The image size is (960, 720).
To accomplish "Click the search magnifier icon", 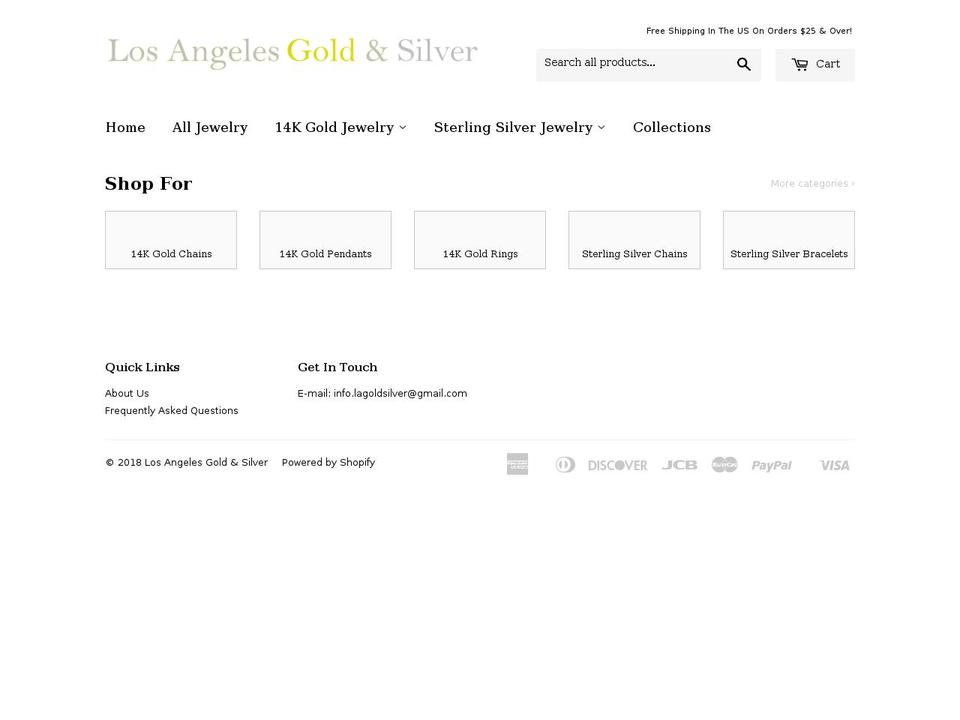I will [743, 64].
